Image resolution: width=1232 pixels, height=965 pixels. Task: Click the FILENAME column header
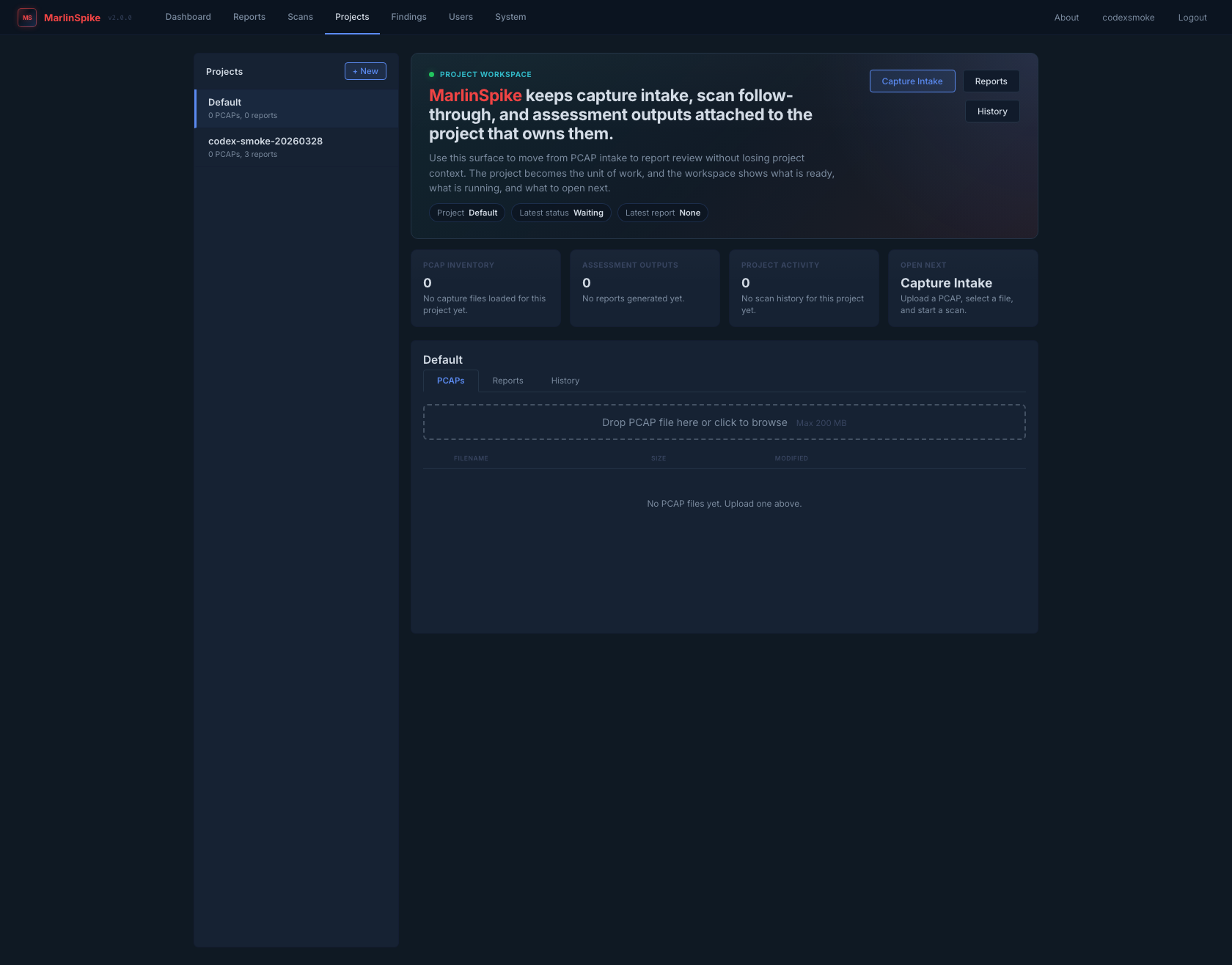(x=471, y=458)
